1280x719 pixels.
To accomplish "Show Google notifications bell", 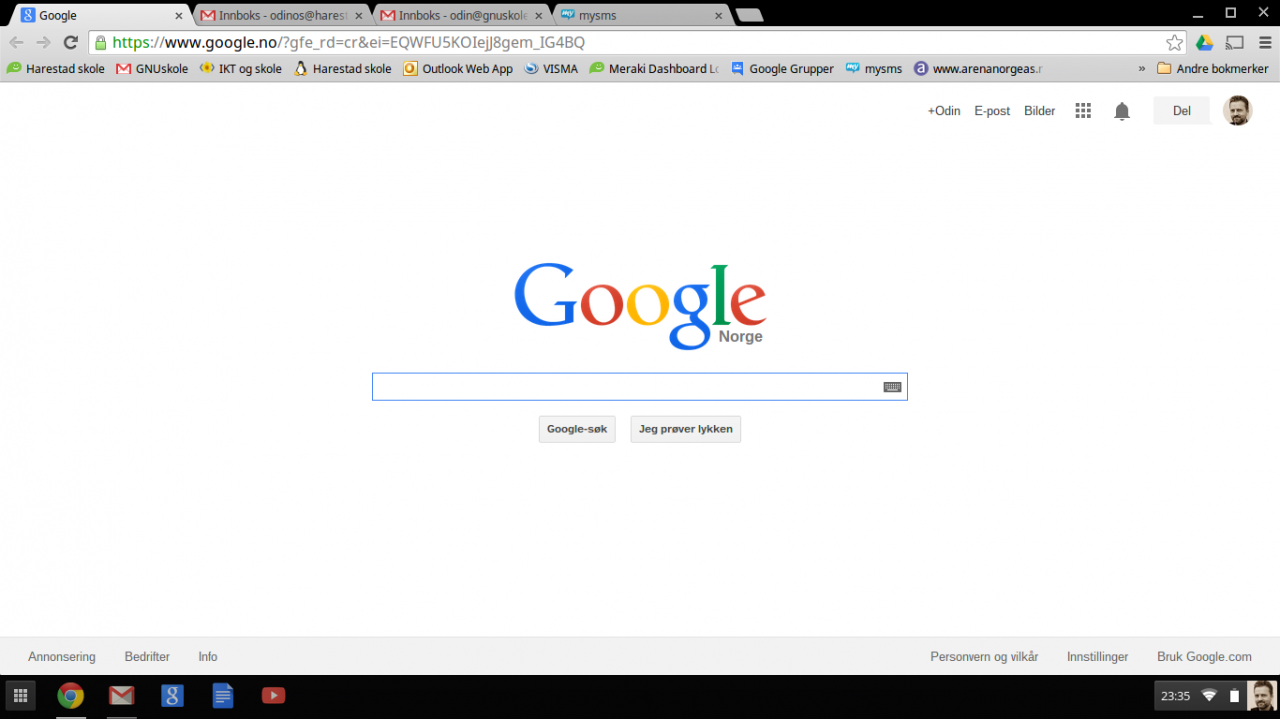I will click(1122, 111).
